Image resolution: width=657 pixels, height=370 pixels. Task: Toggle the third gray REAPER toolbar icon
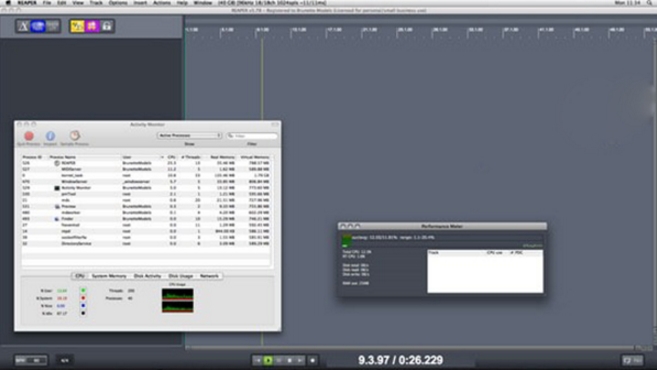pyautogui.click(x=52, y=26)
